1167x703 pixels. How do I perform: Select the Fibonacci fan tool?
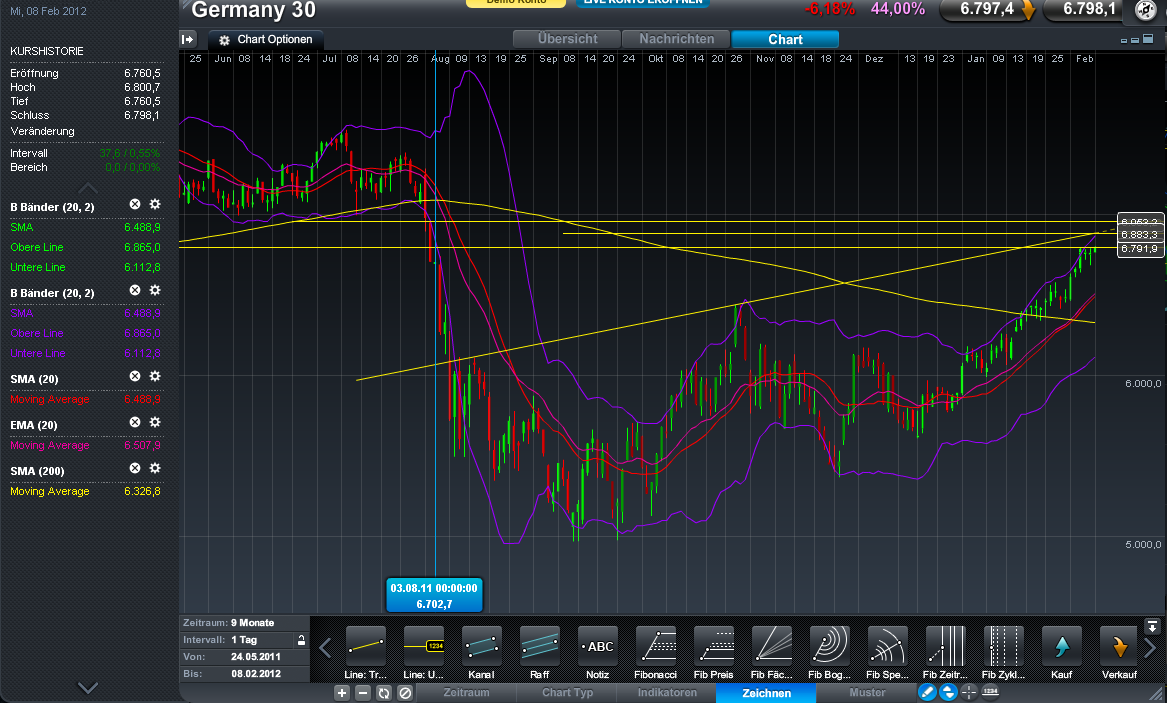(772, 645)
